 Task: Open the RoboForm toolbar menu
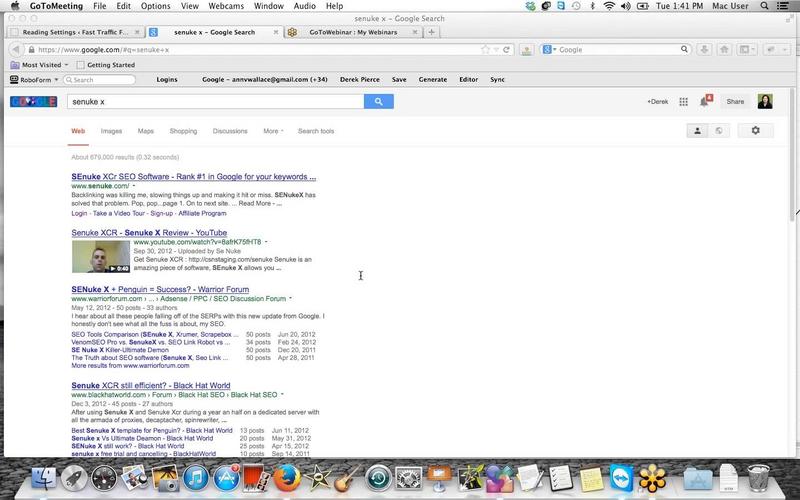(x=35, y=80)
